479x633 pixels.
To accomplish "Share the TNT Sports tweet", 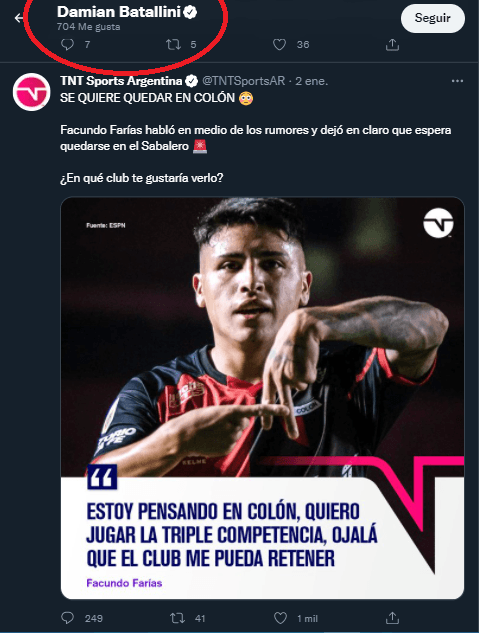I will point(392,618).
